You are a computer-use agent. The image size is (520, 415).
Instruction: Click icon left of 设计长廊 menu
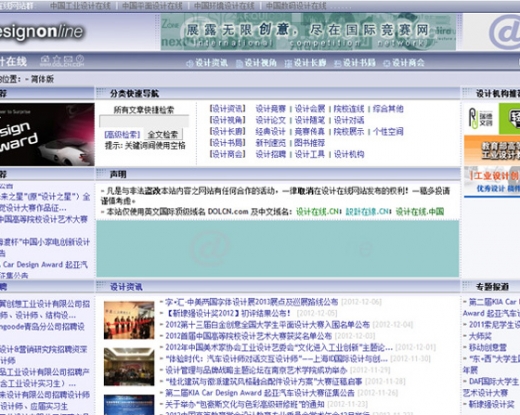pos(288,63)
